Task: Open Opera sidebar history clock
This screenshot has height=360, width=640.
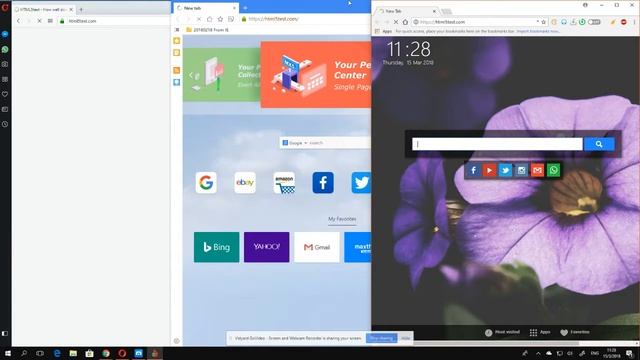Action: point(5,124)
